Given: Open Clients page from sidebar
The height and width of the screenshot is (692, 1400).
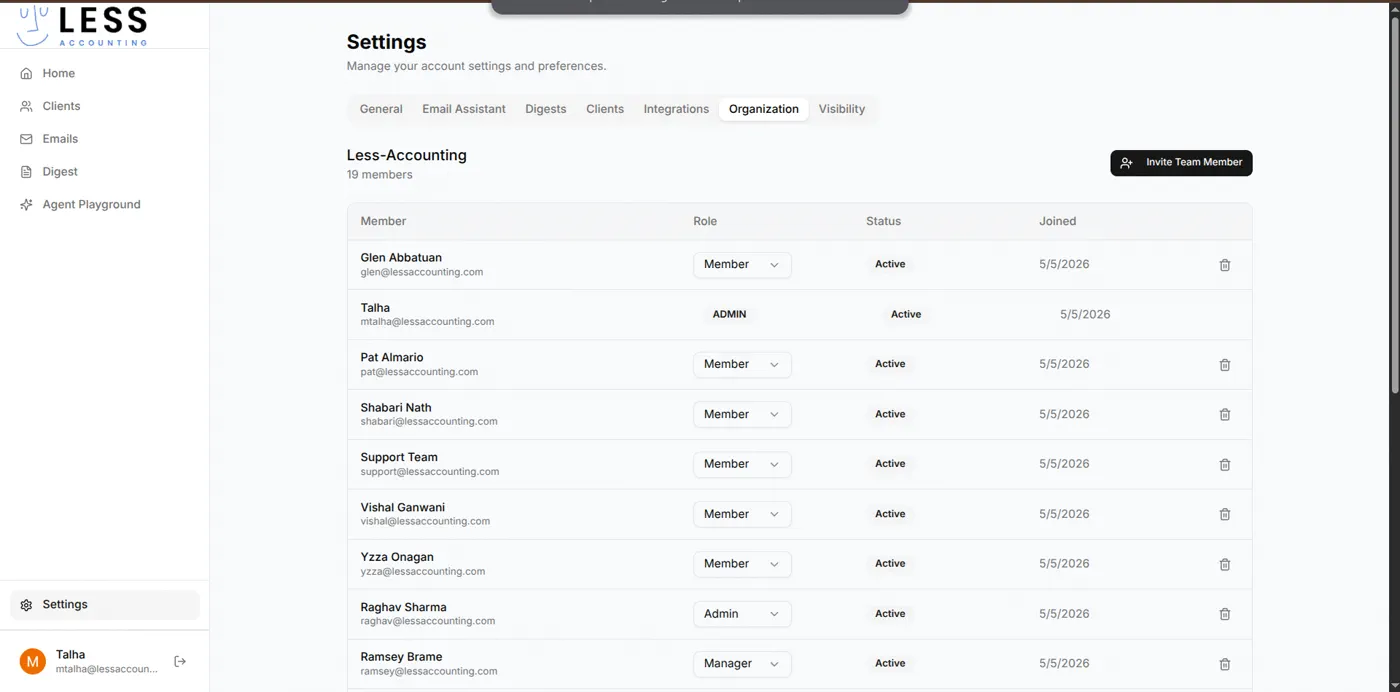Looking at the screenshot, I should point(105,106).
